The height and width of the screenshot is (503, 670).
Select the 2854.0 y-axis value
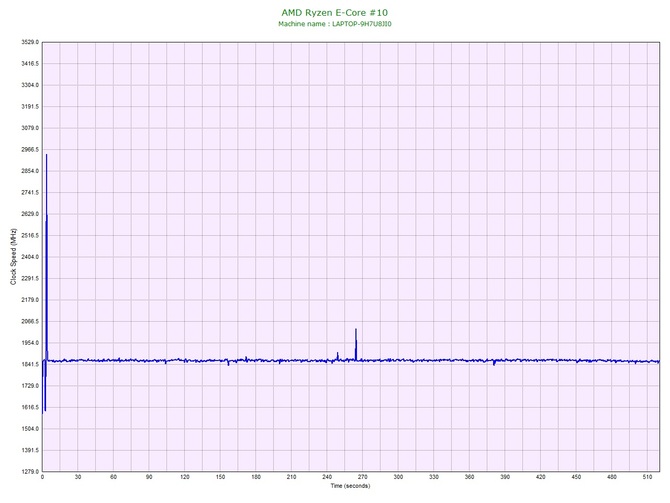[30, 171]
